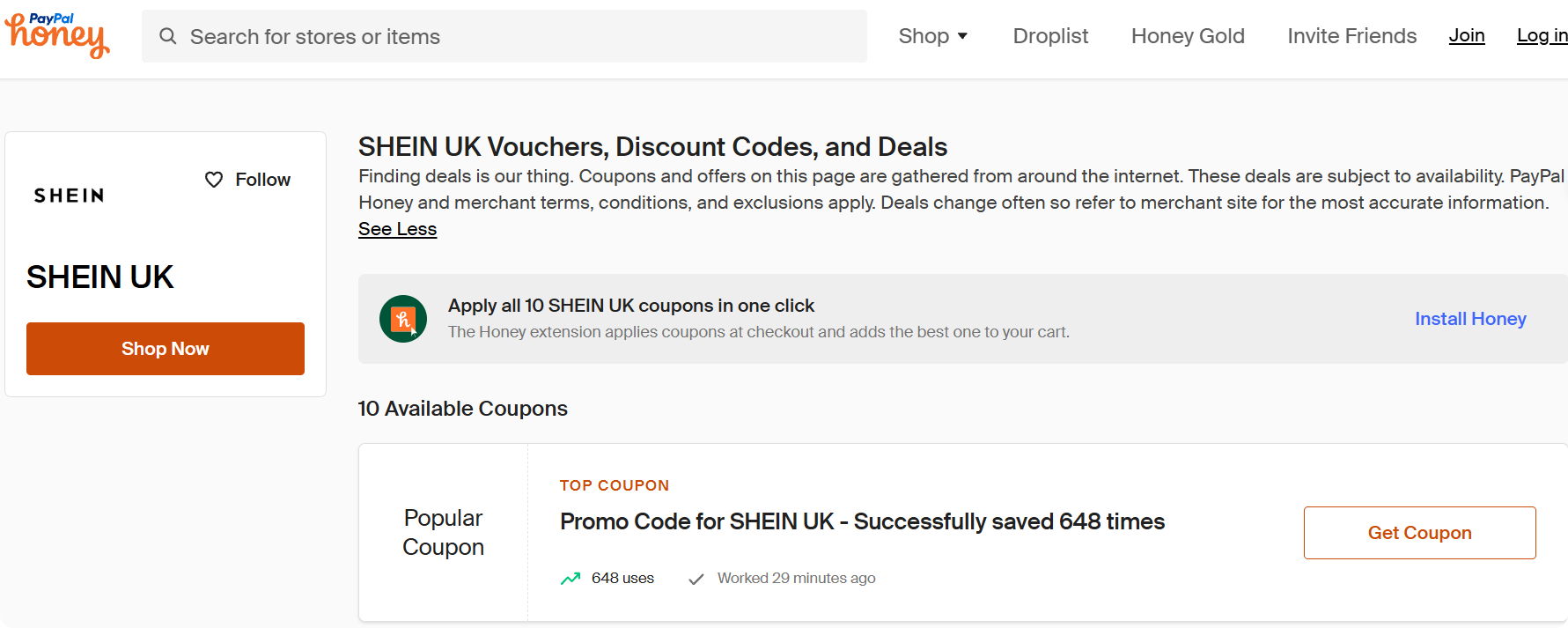
Task: Click the Join link
Action: click(1467, 36)
